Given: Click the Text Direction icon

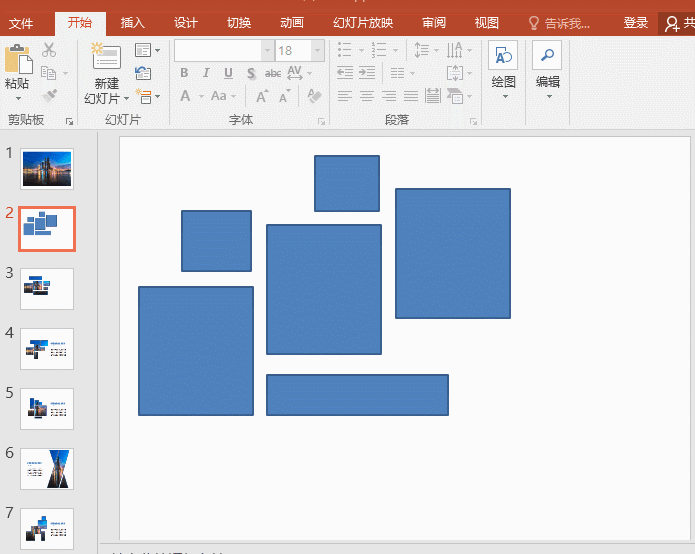Looking at the screenshot, I should 455,50.
